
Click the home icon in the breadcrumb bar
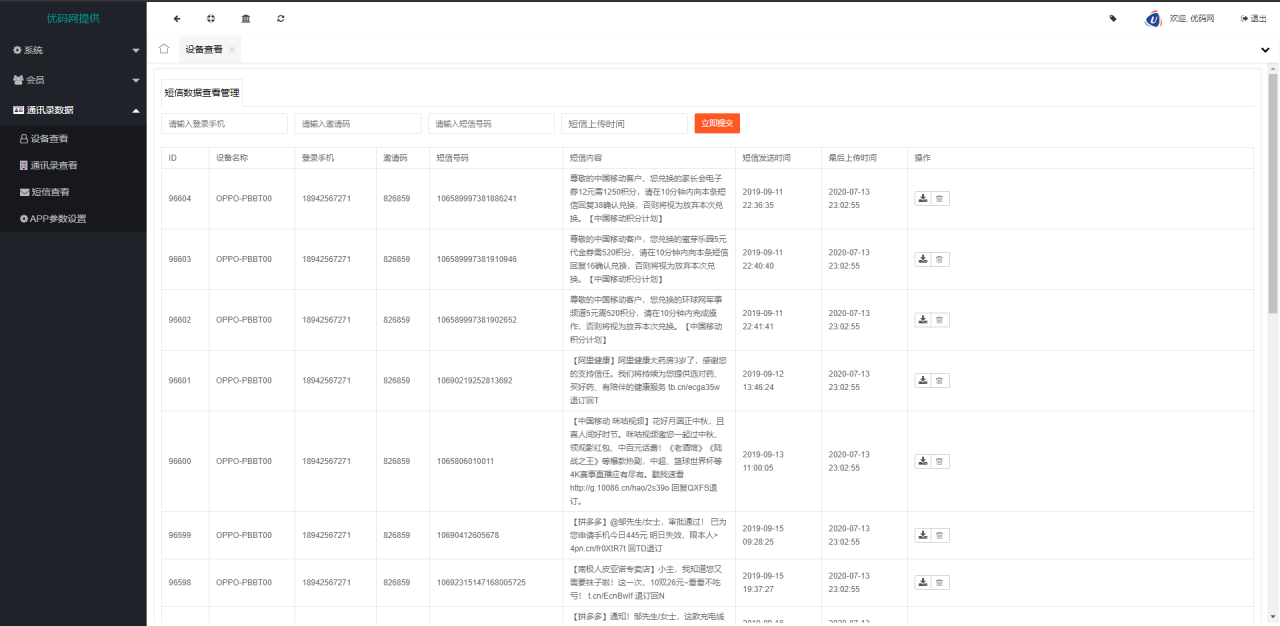pos(163,48)
